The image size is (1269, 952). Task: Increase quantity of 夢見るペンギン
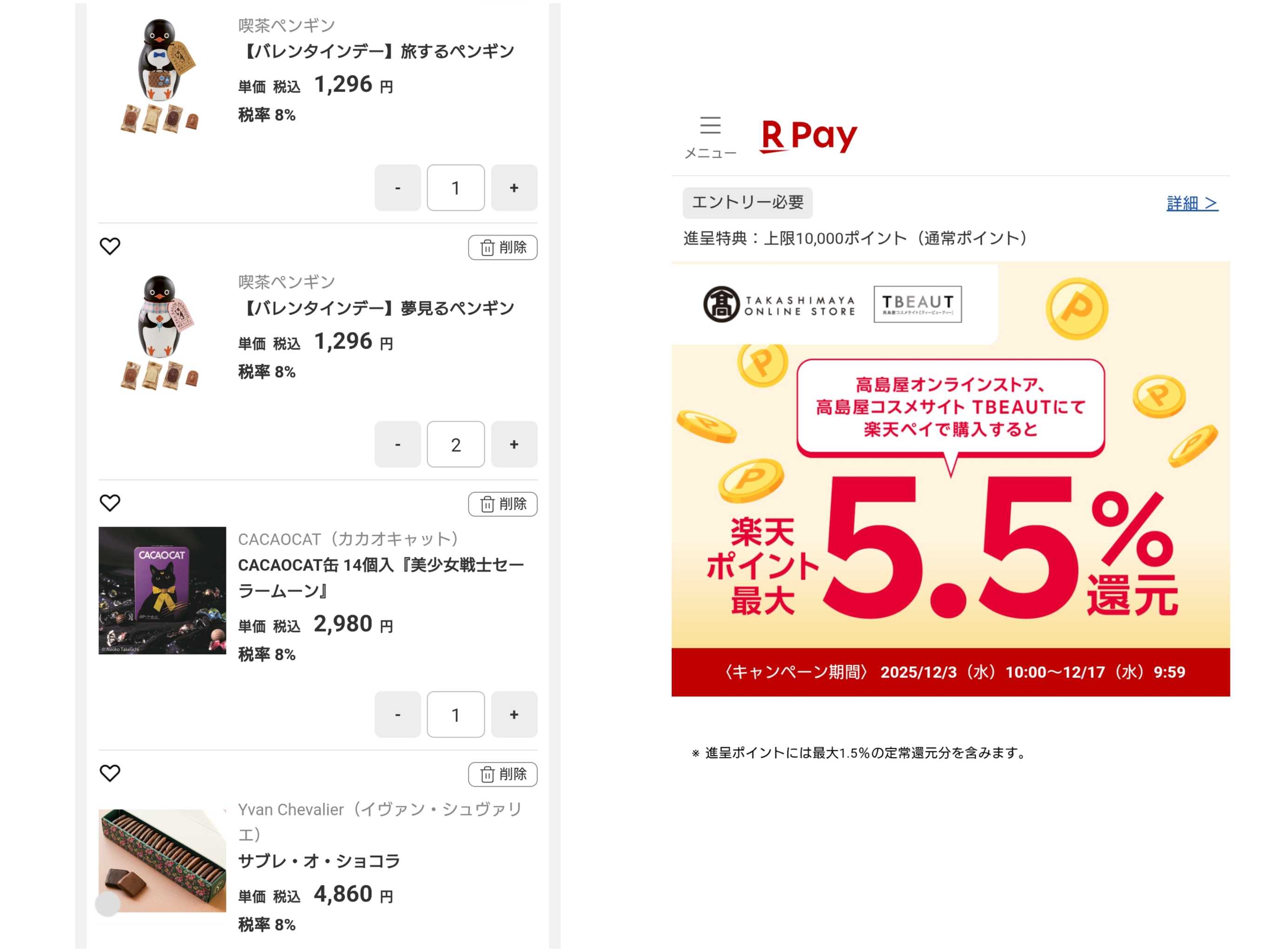tap(514, 444)
